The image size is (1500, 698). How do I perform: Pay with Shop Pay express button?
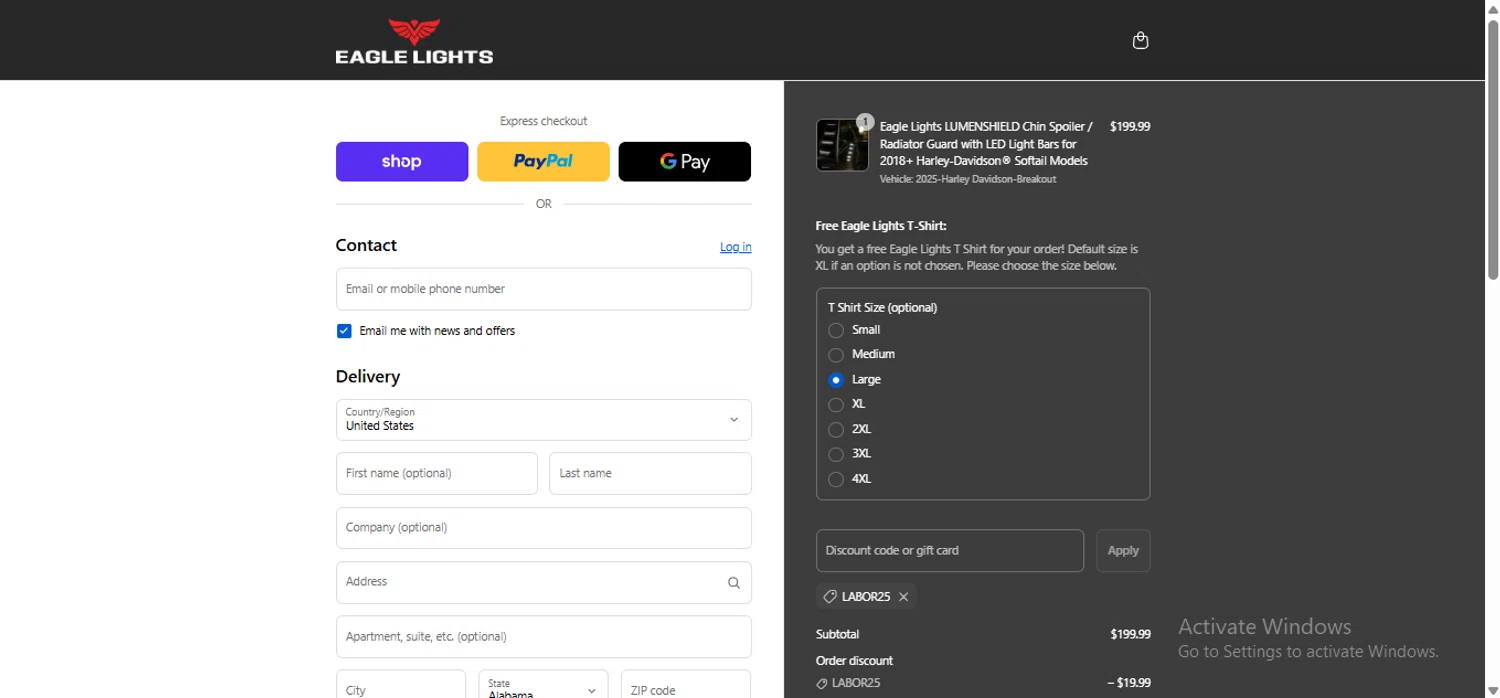point(402,162)
